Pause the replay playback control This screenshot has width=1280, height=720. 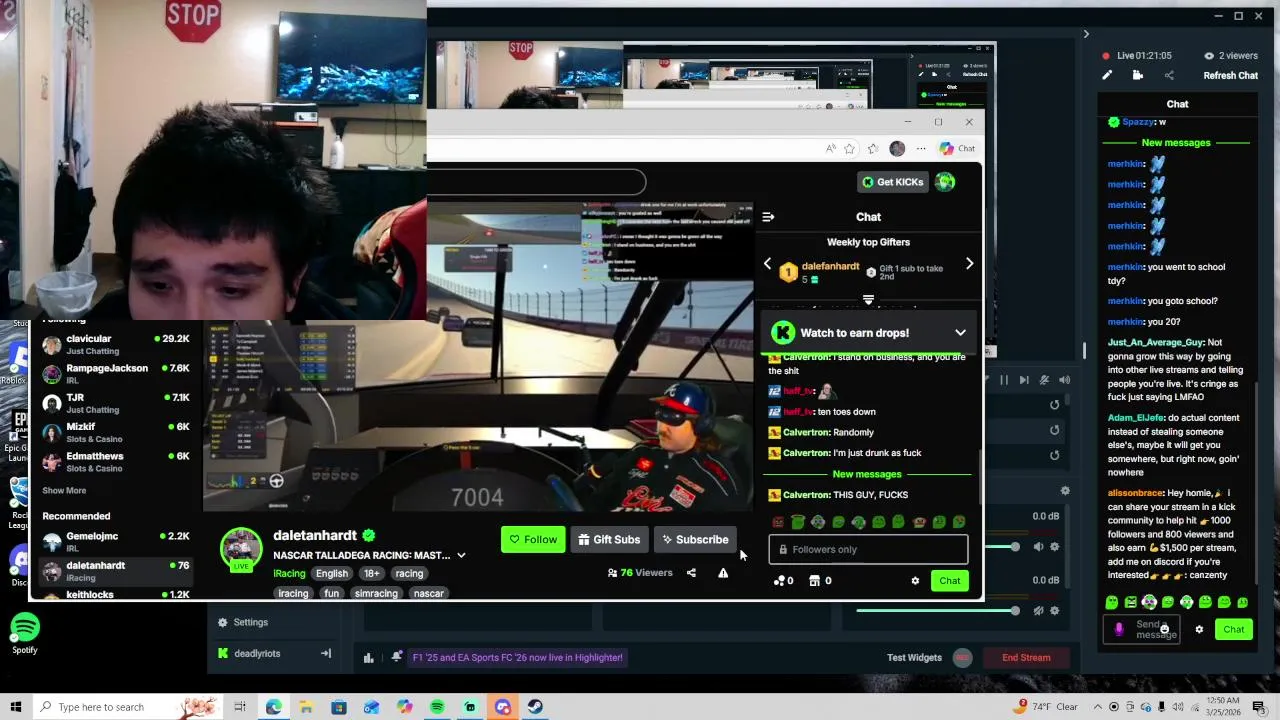[x=1004, y=380]
